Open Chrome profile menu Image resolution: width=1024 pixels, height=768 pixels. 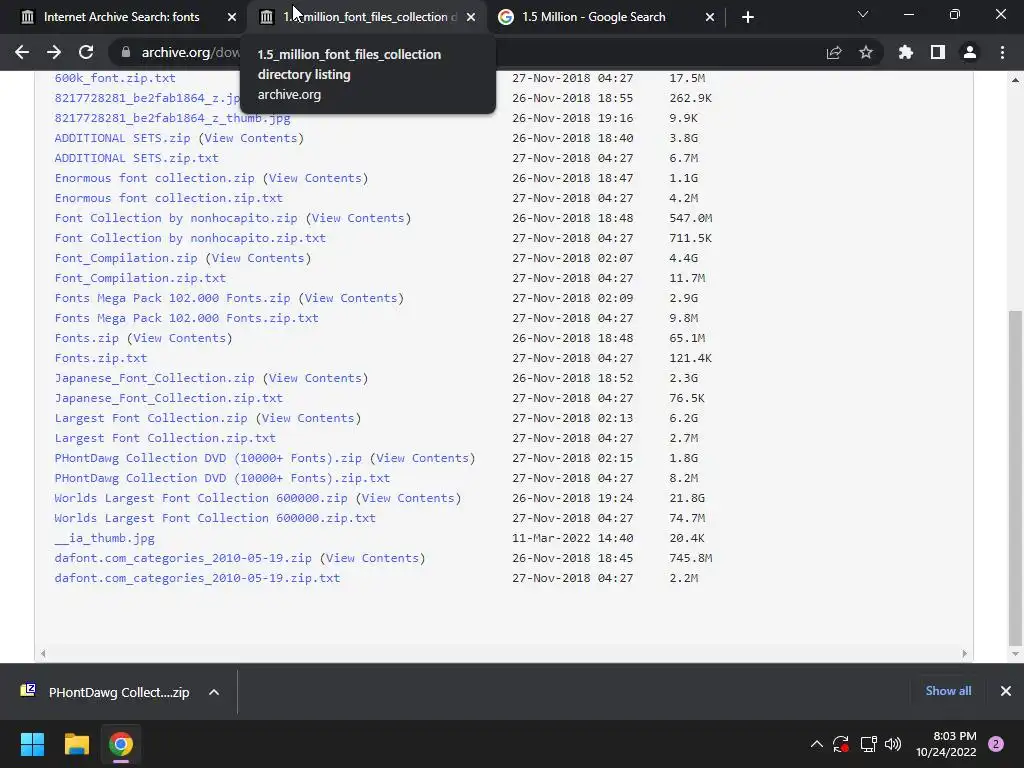[x=970, y=52]
